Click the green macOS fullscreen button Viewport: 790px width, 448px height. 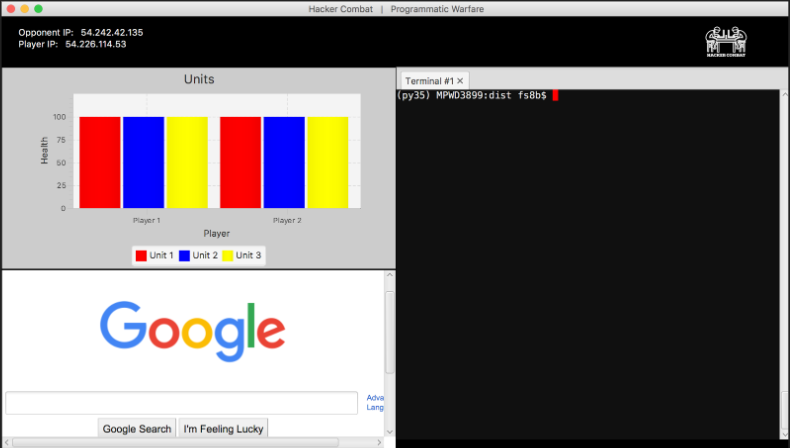[38, 9]
